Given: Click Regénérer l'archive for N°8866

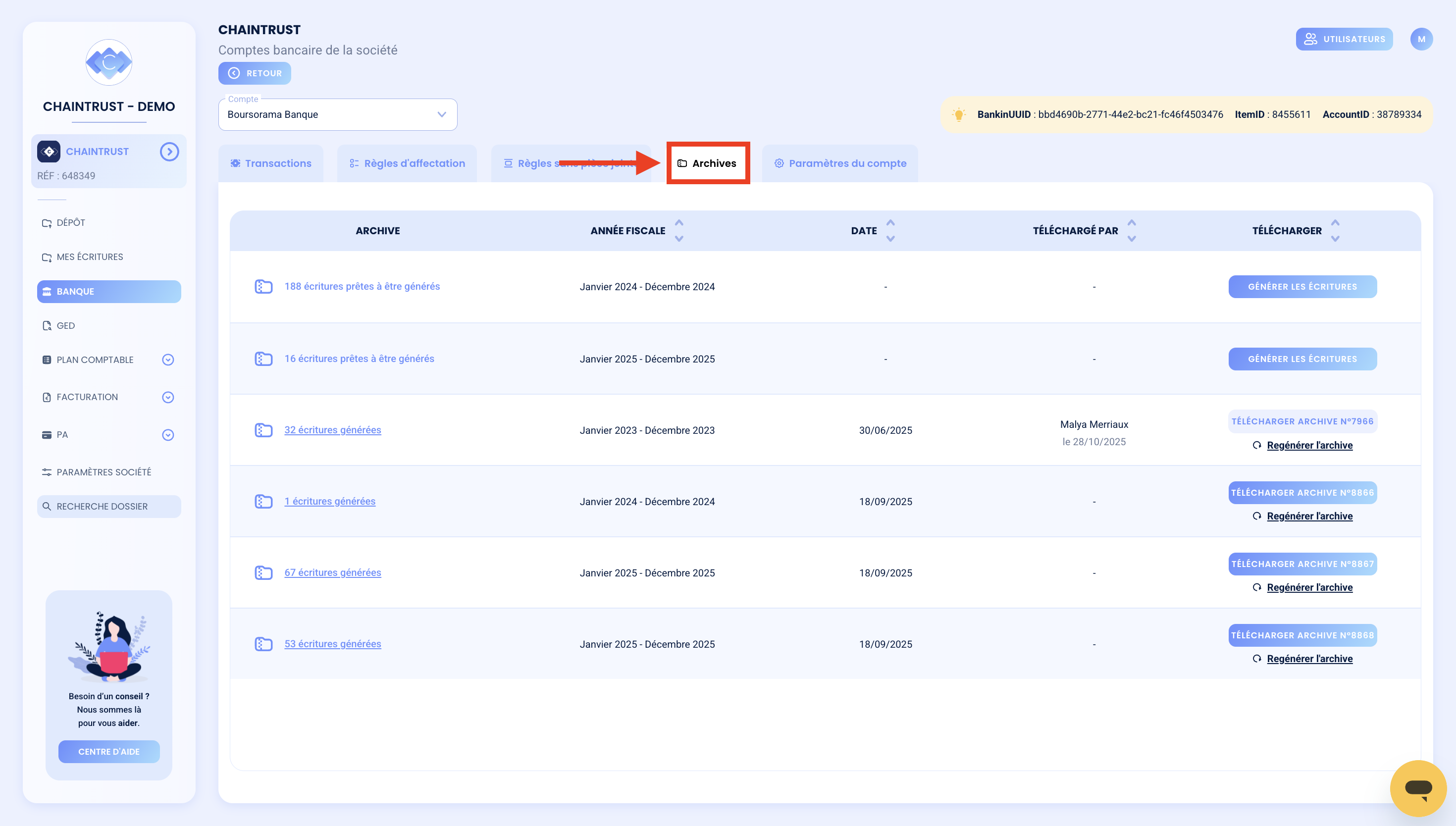Looking at the screenshot, I should (1309, 516).
